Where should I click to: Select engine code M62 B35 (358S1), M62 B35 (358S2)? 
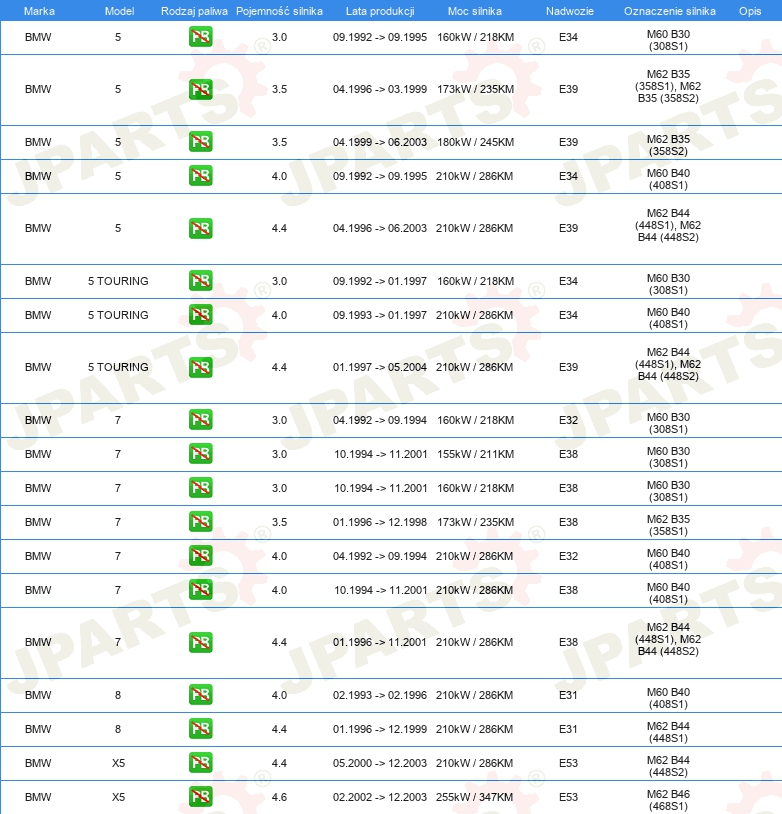click(668, 86)
